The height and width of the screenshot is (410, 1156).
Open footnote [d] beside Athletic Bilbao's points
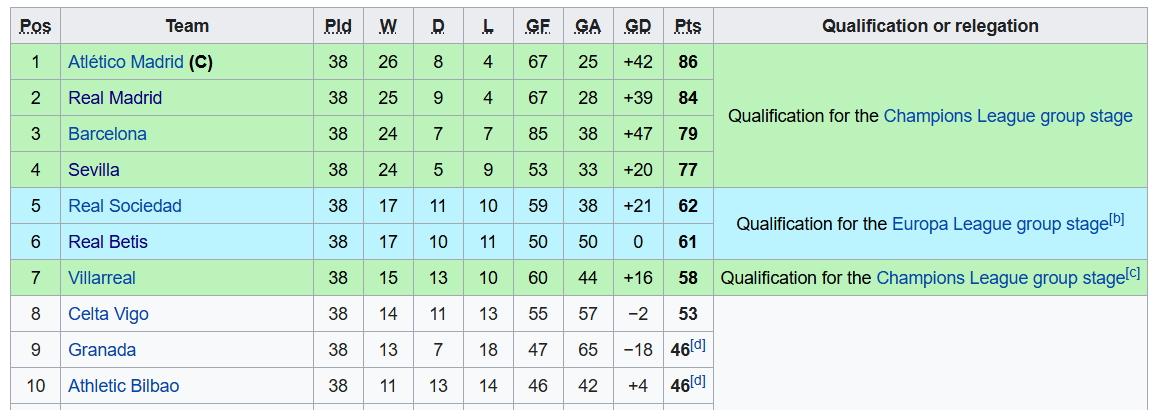[698, 381]
